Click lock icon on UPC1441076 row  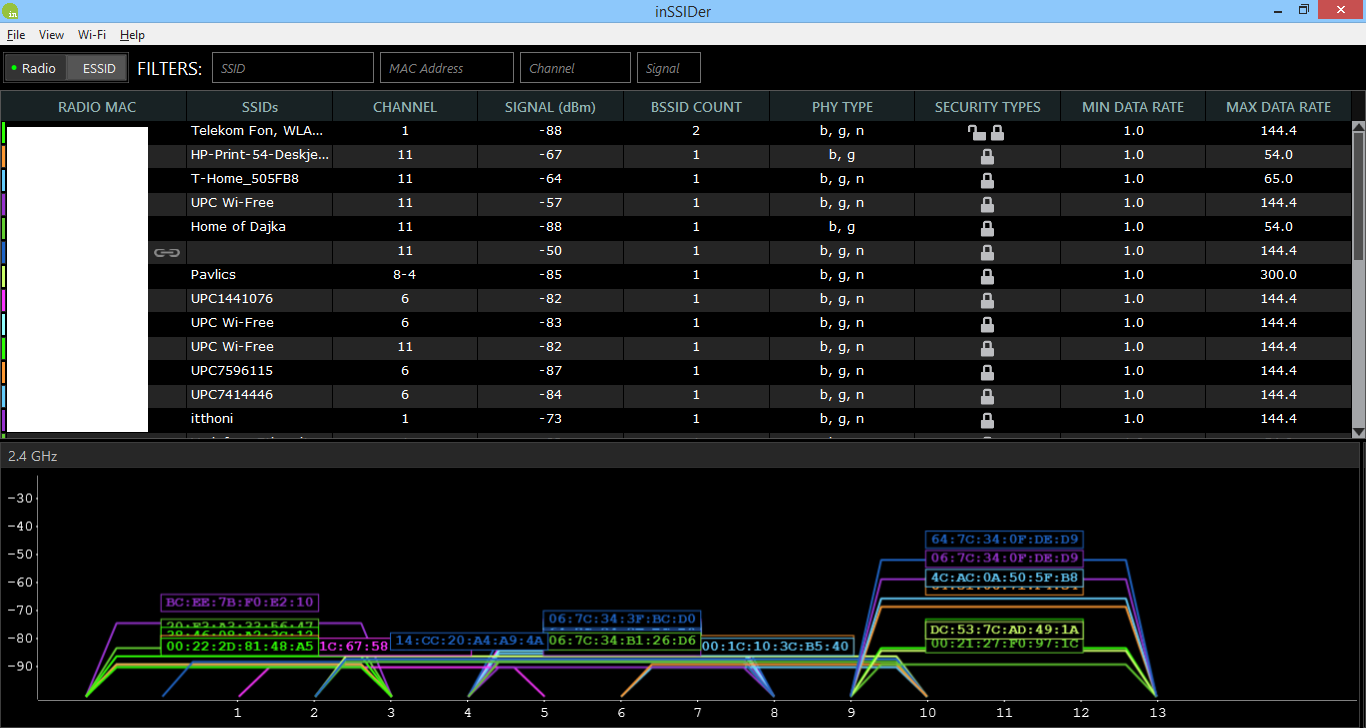987,300
